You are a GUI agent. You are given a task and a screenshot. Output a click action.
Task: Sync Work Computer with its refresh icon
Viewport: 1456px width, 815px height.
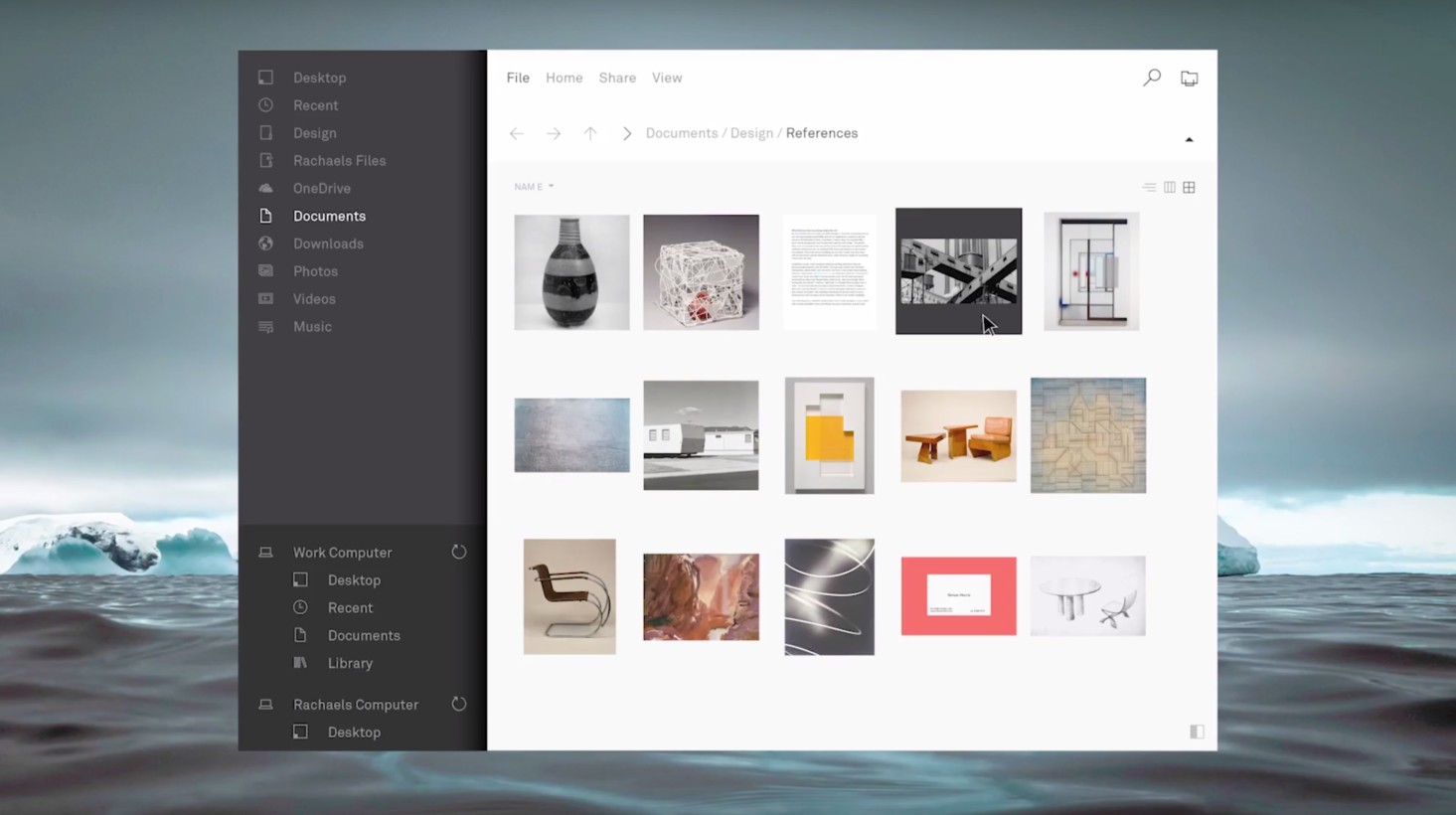coord(458,552)
